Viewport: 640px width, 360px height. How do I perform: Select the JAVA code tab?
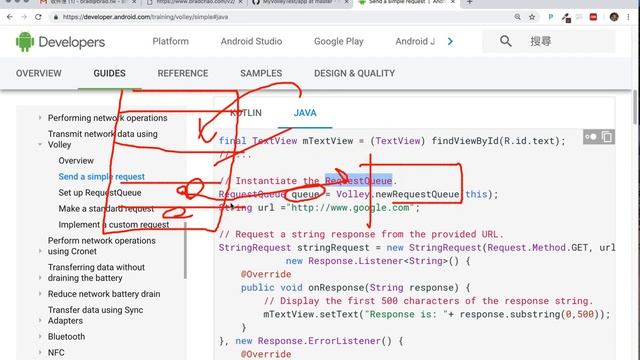coord(305,113)
